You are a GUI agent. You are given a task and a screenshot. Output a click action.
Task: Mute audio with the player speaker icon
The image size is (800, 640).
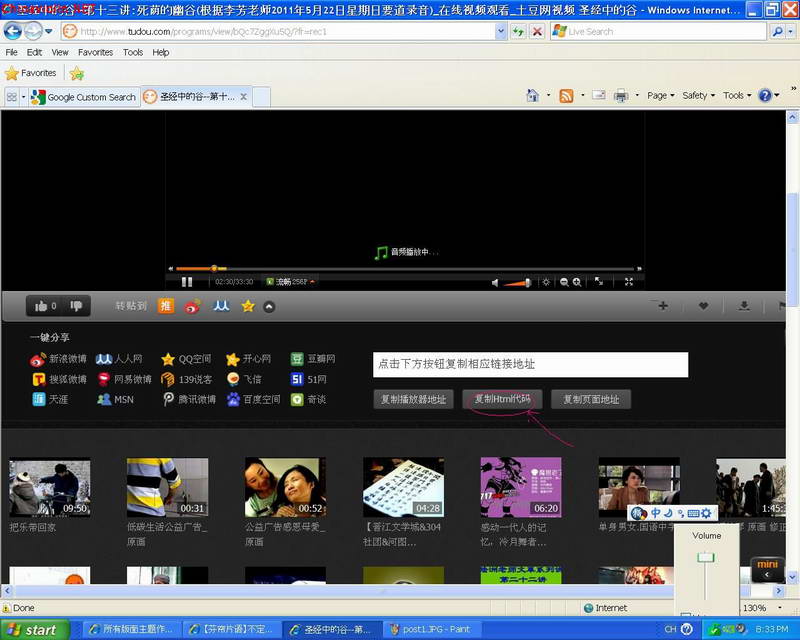[495, 282]
